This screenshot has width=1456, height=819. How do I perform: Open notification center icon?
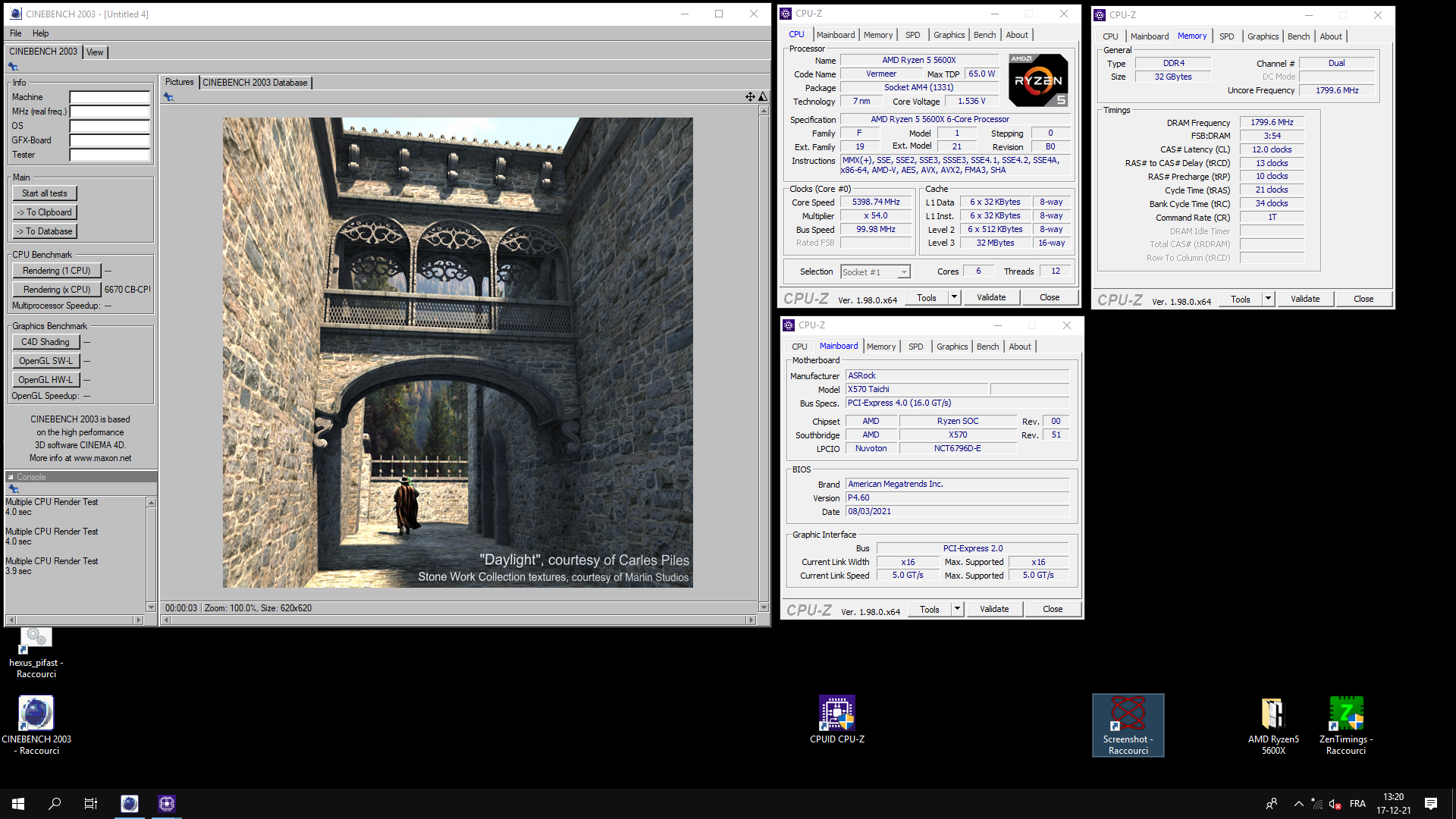[x=1431, y=804]
